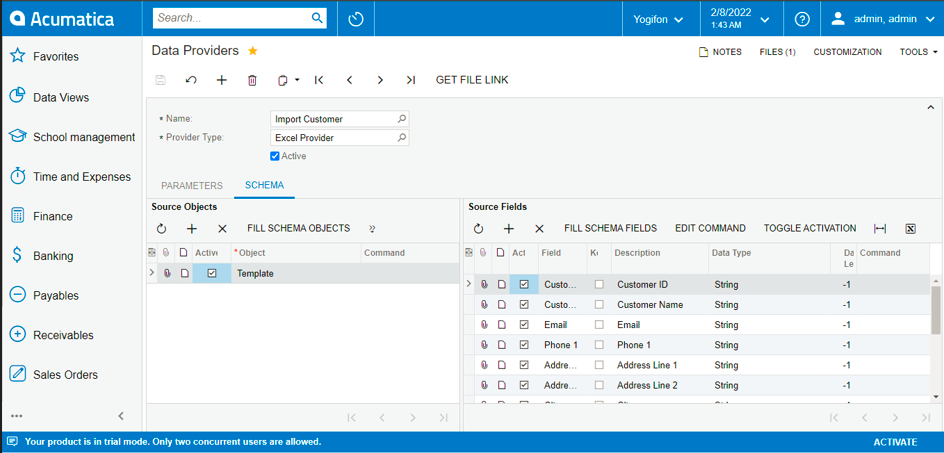
Task: Toggle the Active provider checkbox
Action: pyautogui.click(x=275, y=156)
